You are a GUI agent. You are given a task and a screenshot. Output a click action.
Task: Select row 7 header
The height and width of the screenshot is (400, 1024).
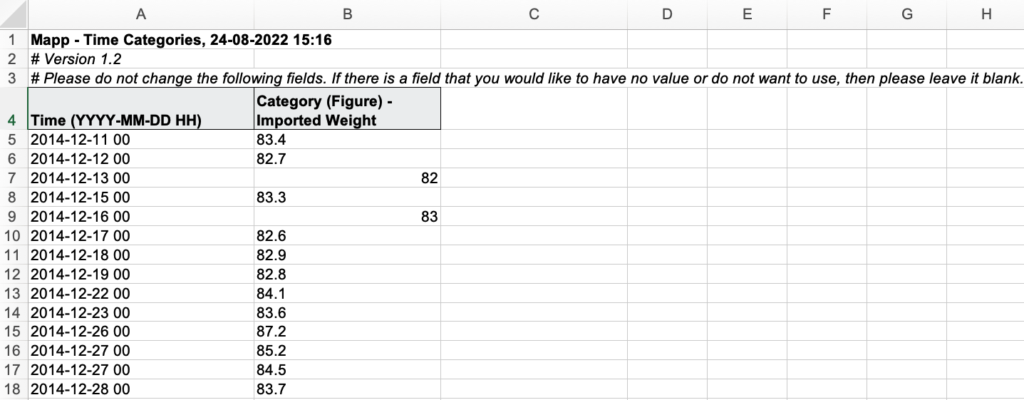point(14,178)
